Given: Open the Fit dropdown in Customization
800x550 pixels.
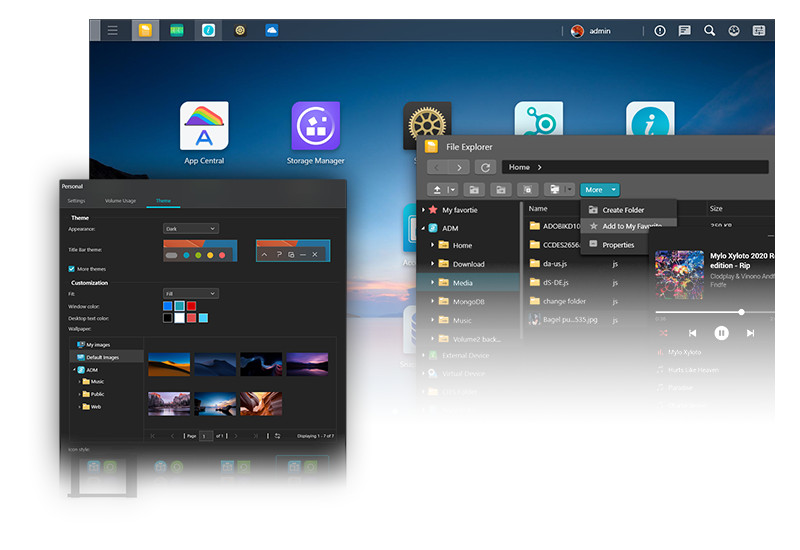Looking at the screenshot, I should click(x=190, y=293).
